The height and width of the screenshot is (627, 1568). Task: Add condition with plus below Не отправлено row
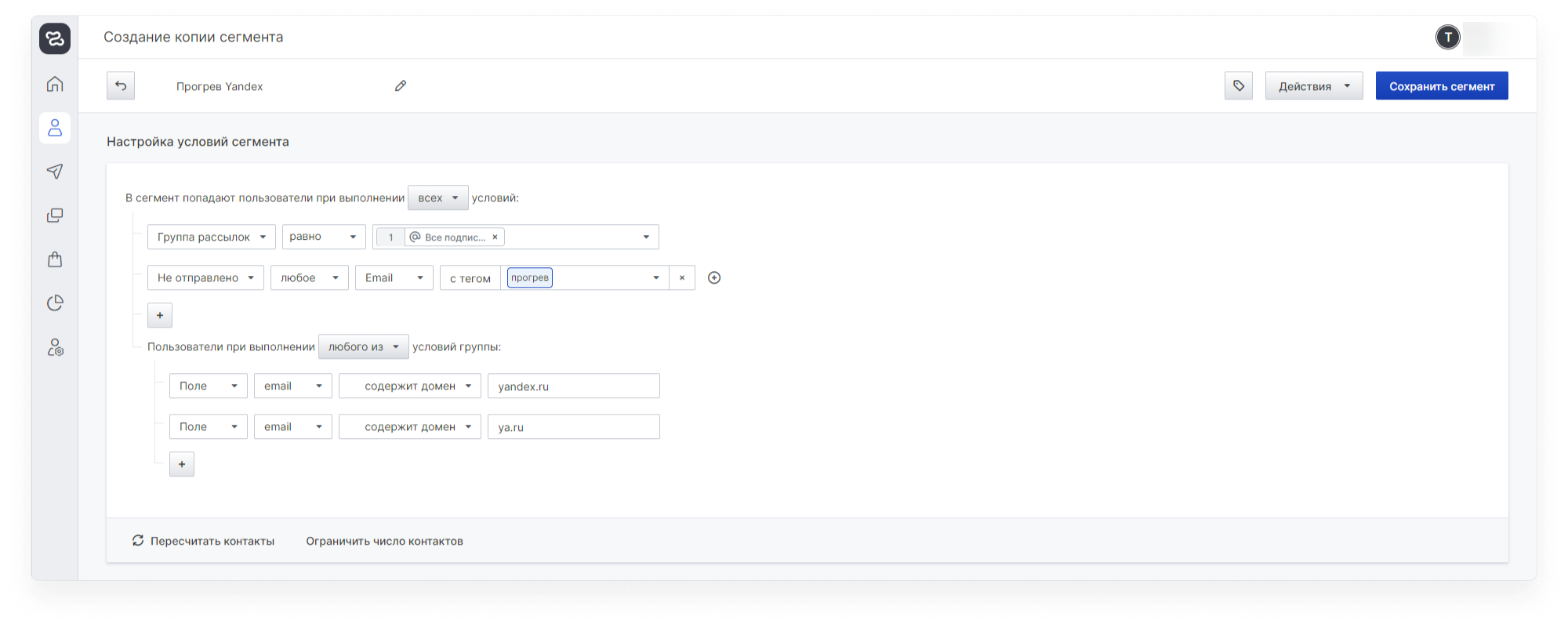pyautogui.click(x=160, y=315)
